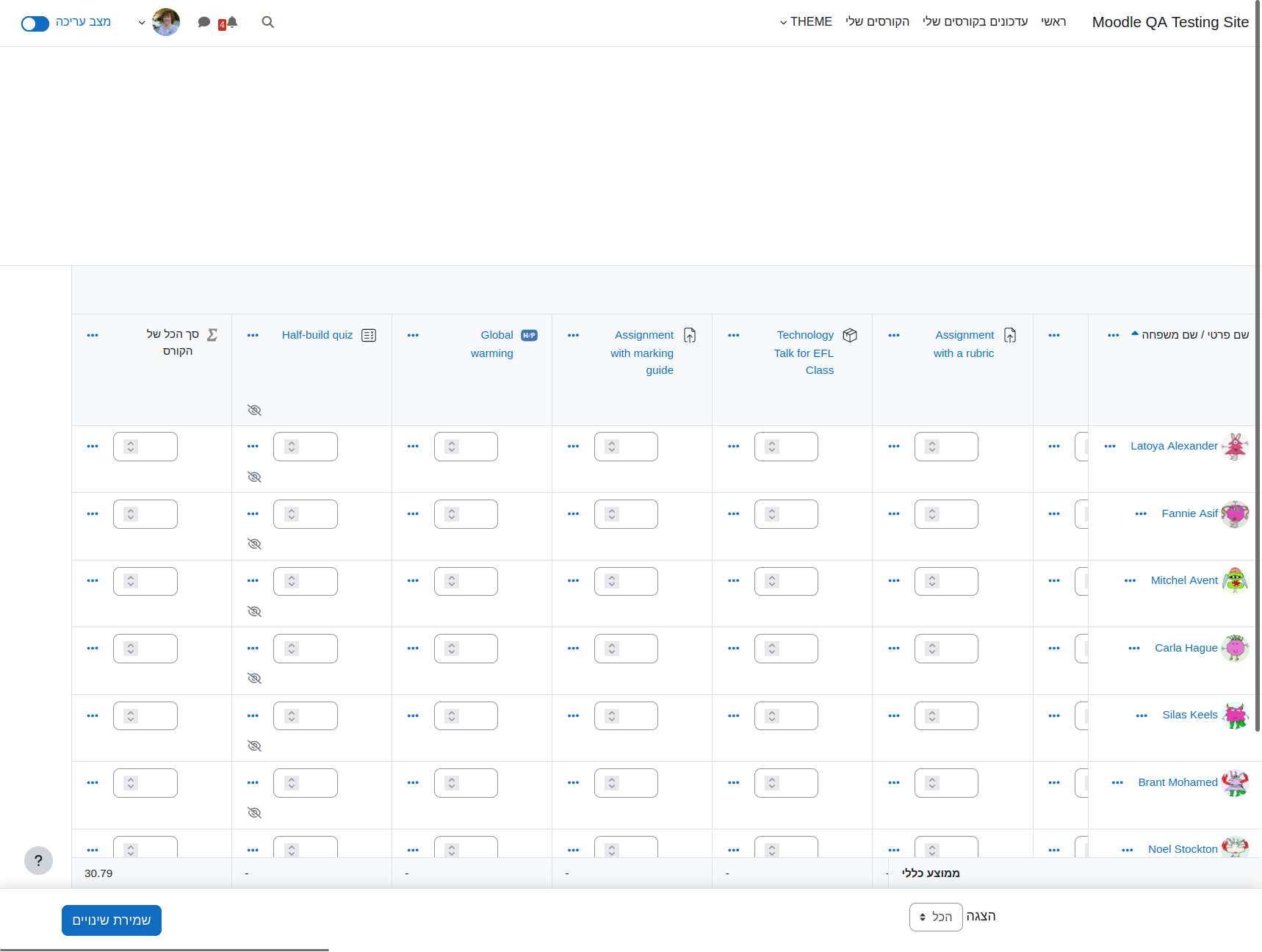
Task: Click the Half-build quiz icon
Action: (x=369, y=335)
